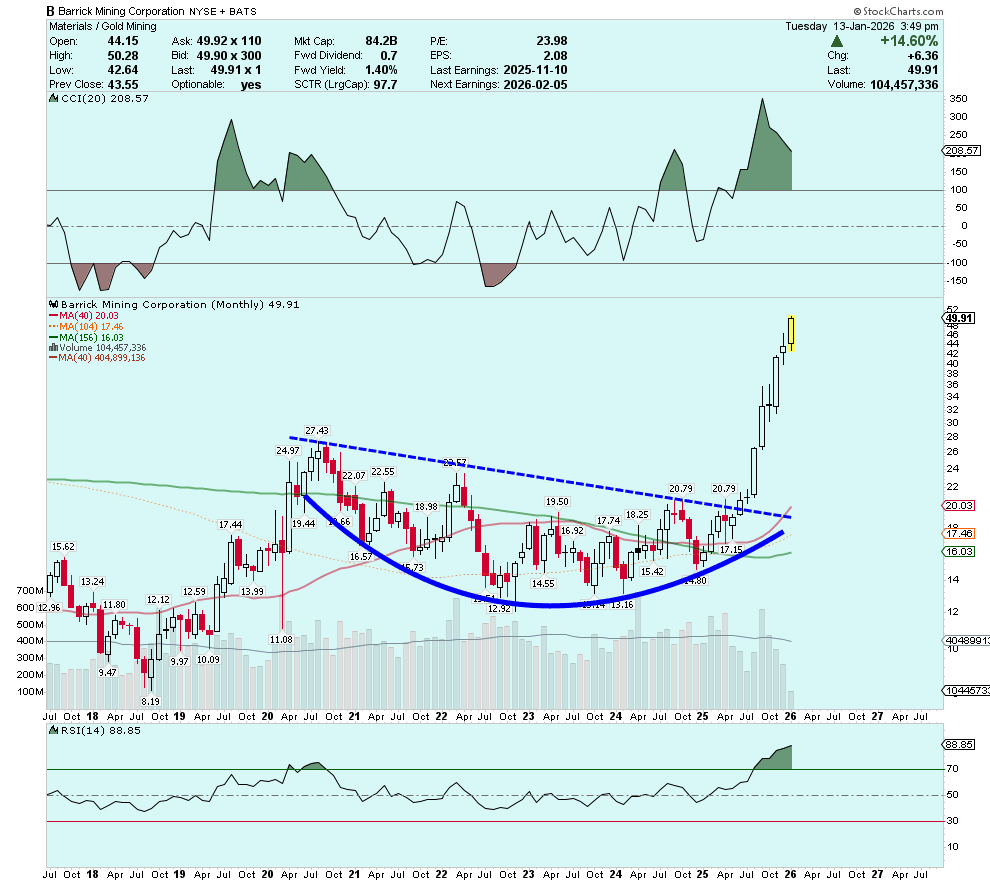Click the Prev Close value 43.55
The width and height of the screenshot is (990, 883).
click(122, 85)
